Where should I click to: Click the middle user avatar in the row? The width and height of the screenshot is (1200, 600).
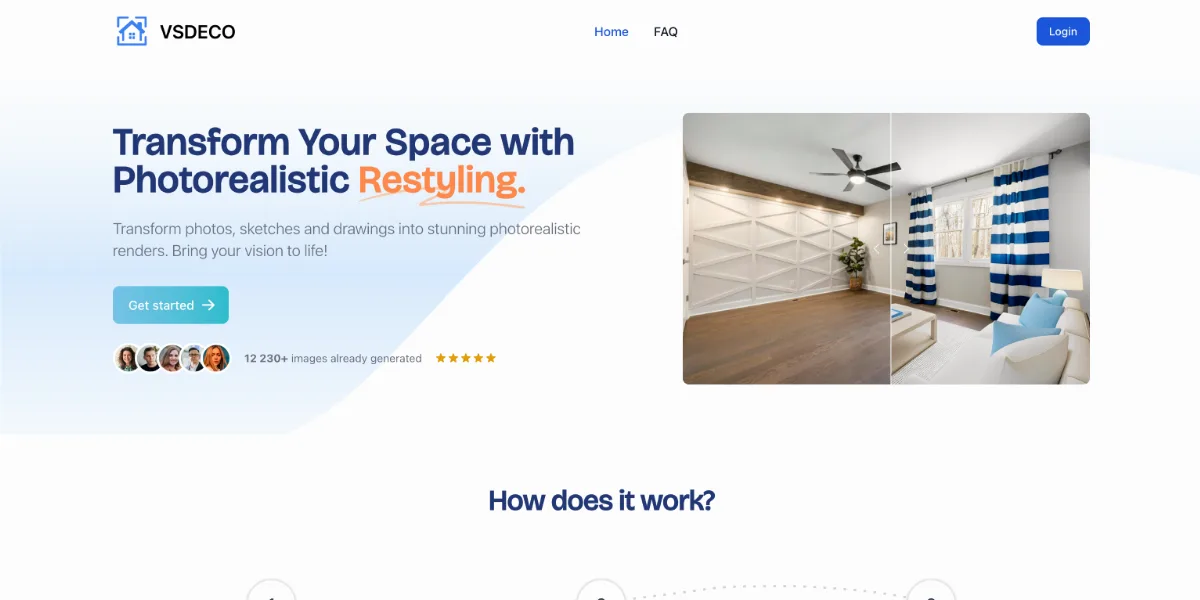coord(172,358)
